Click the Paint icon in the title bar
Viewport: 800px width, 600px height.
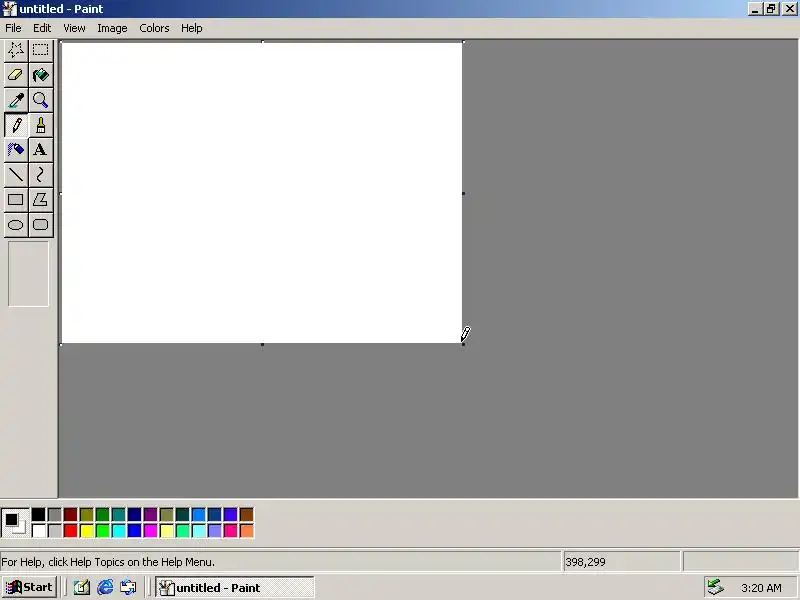[10, 9]
